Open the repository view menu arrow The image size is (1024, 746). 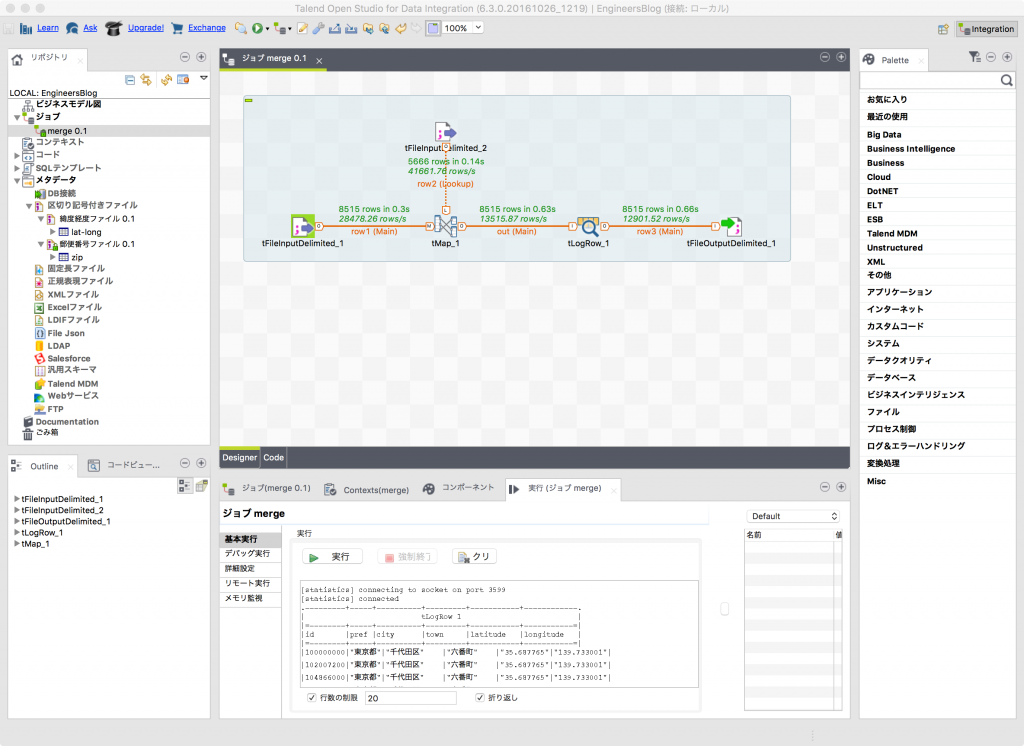[x=204, y=78]
